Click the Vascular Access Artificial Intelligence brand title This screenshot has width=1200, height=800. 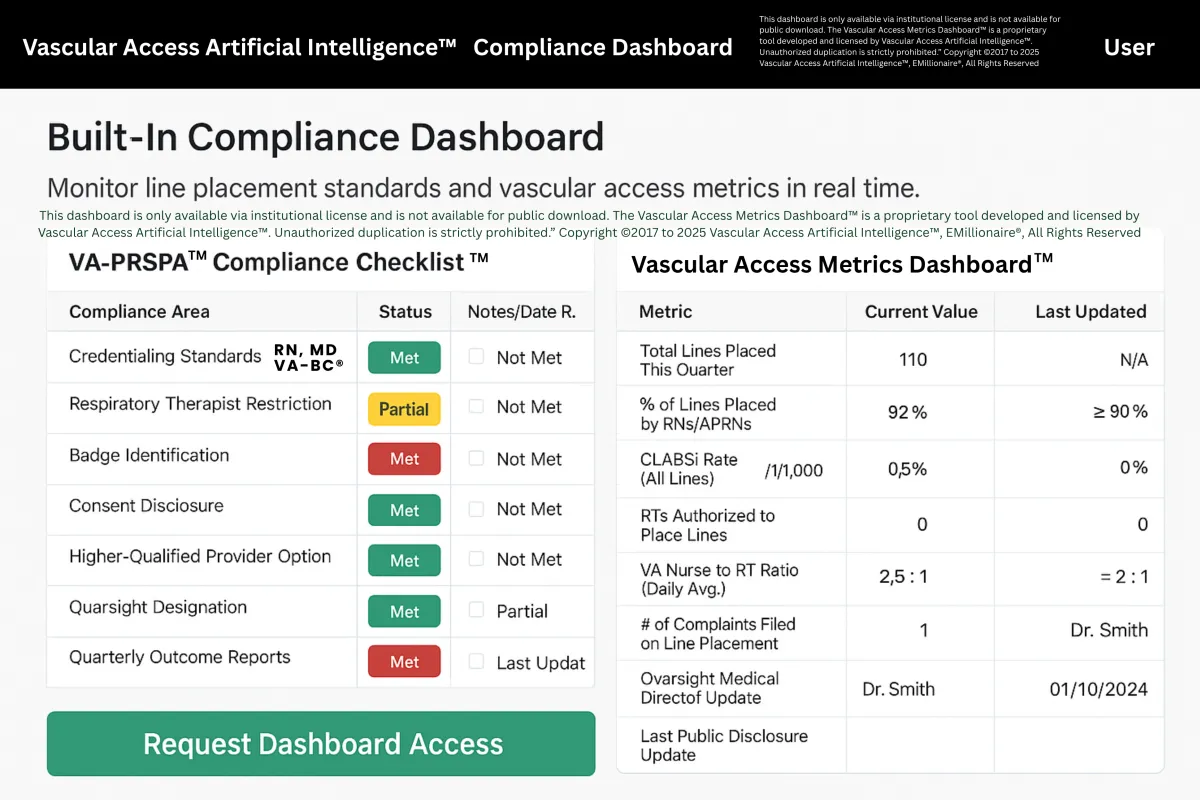coord(239,47)
